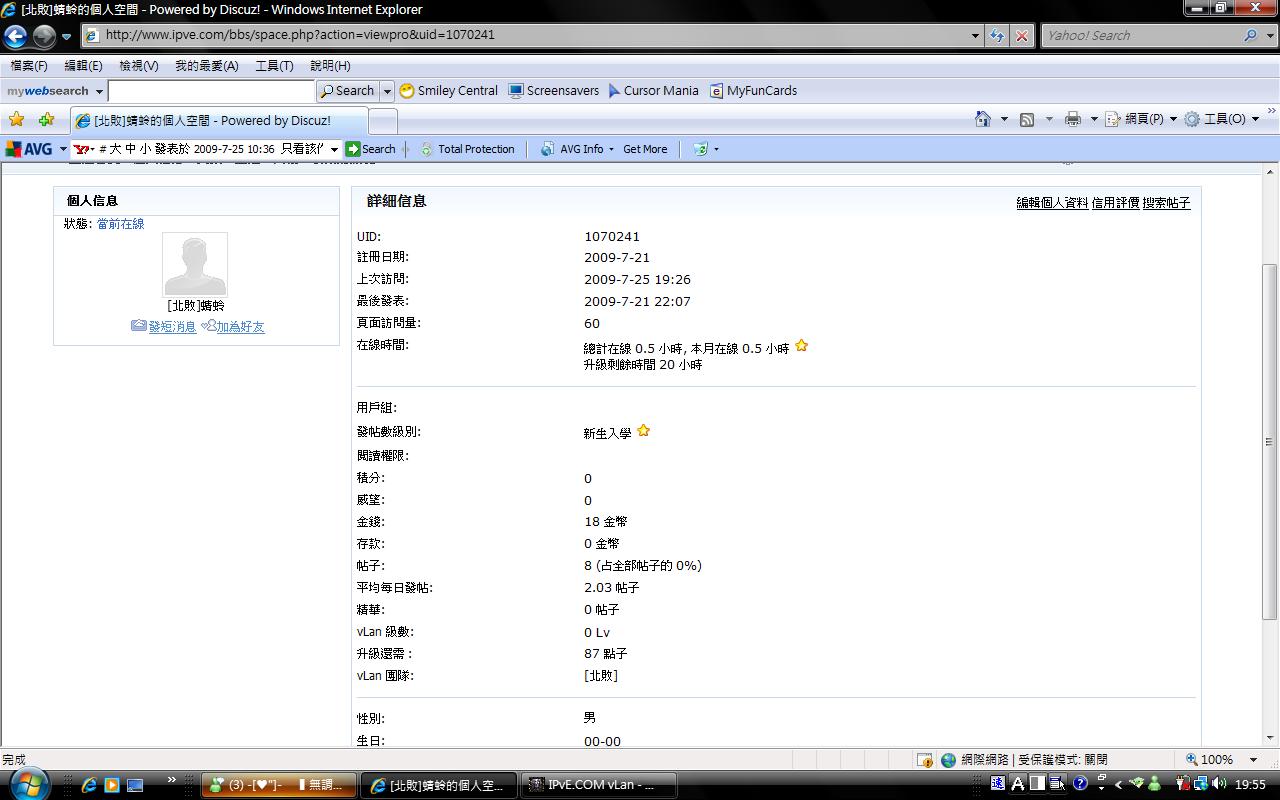Click the Smiley Central toolbar icon
Viewport: 1280px width, 800px height.
point(448,90)
